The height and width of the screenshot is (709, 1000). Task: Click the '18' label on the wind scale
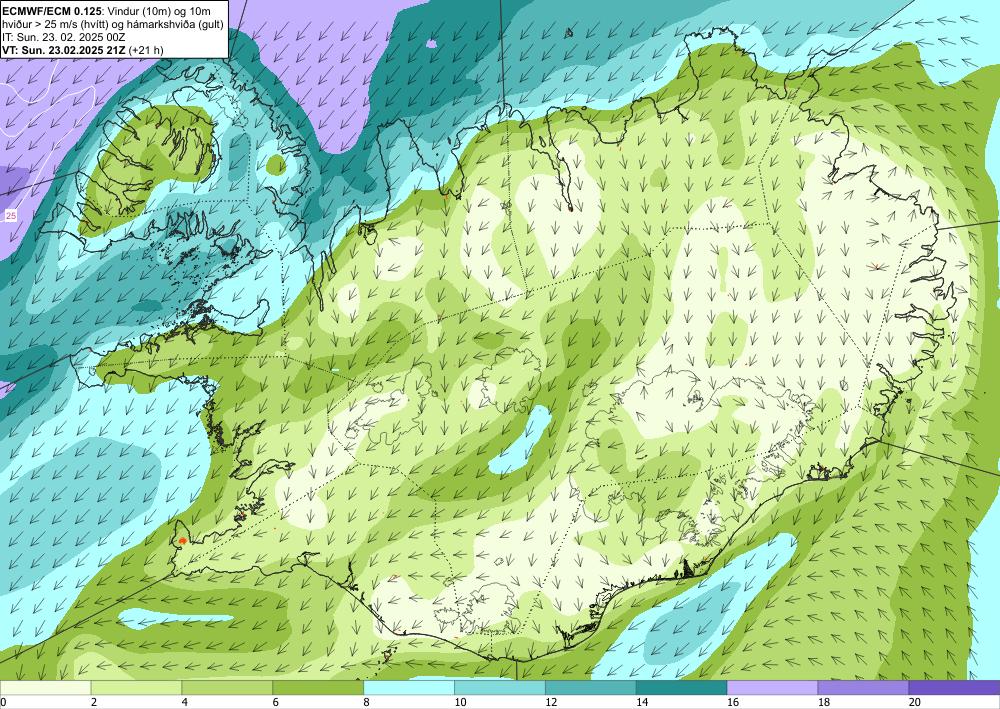823,702
